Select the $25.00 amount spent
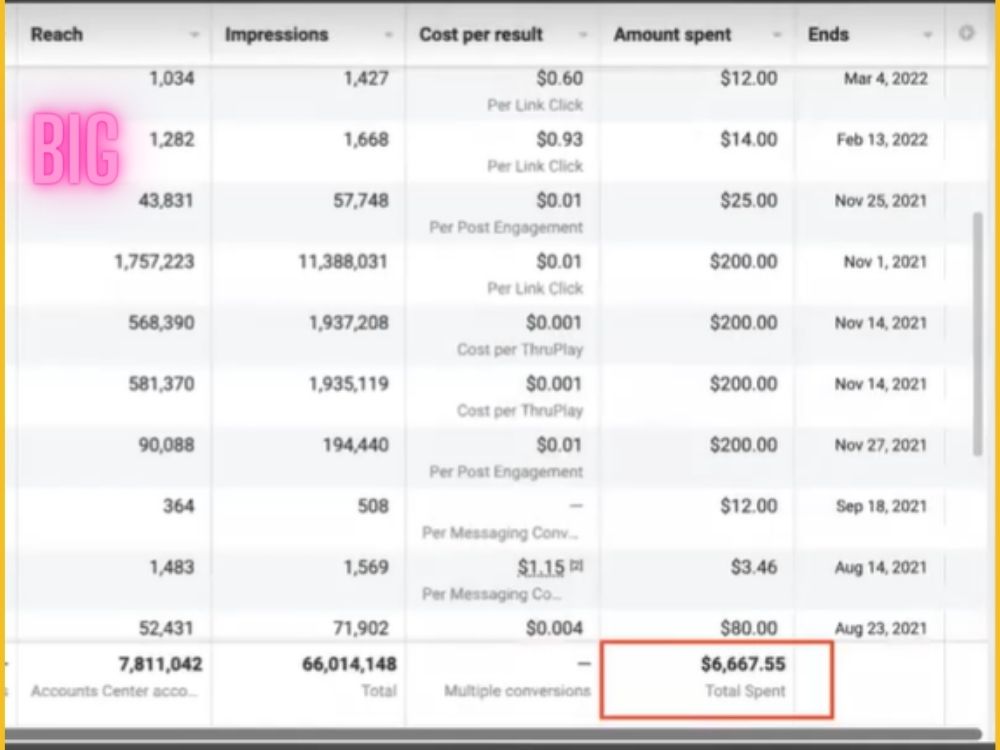 (x=749, y=201)
